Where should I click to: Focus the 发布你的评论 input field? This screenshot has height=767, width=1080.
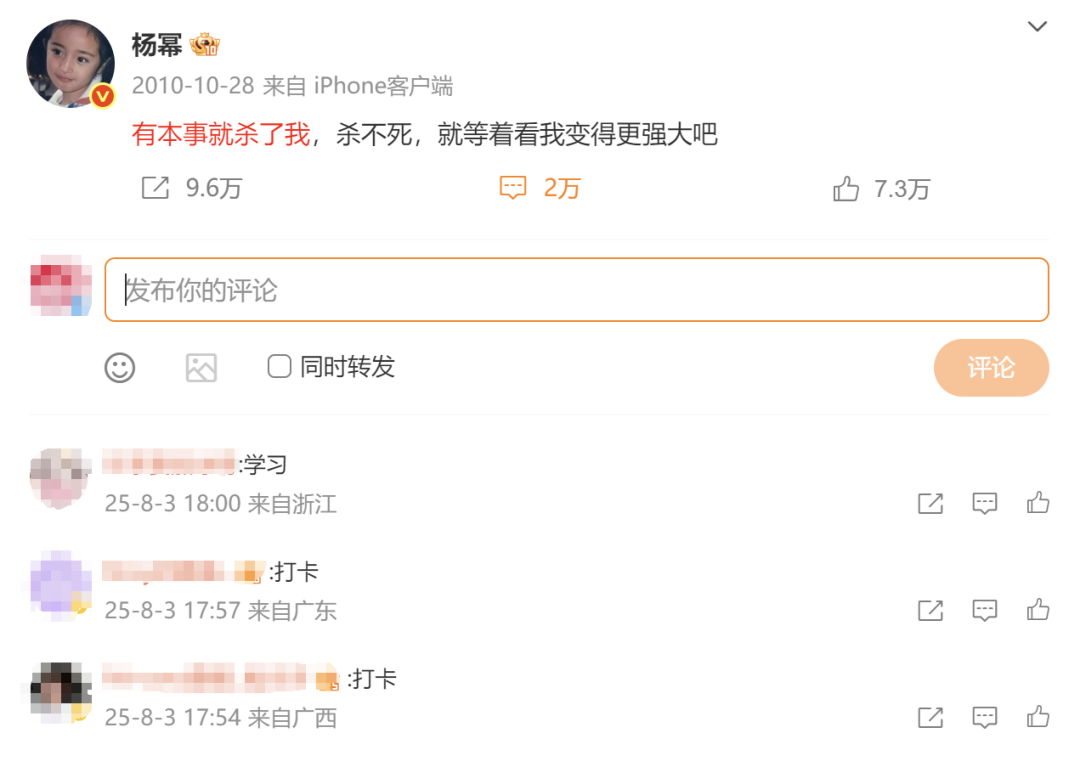click(577, 290)
